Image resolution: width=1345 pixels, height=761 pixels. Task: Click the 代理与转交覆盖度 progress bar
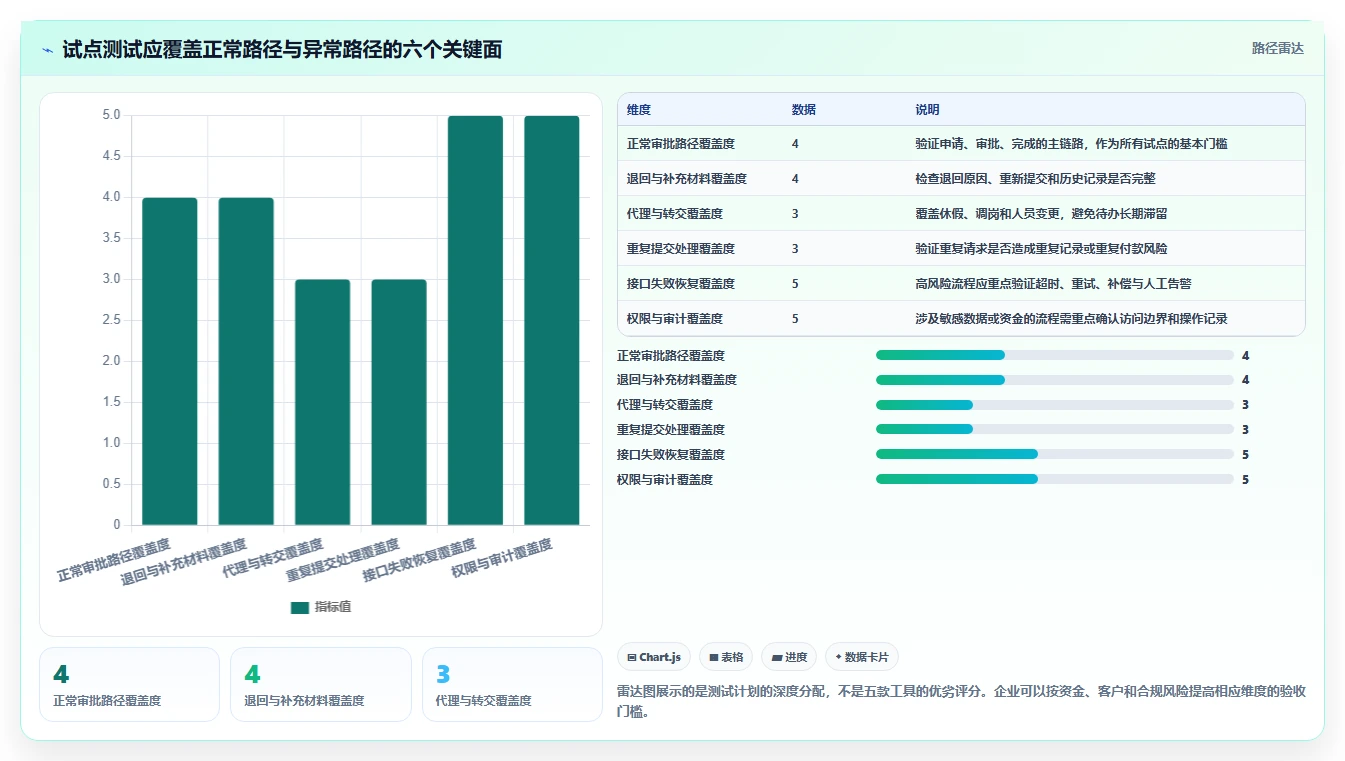(x=1055, y=405)
